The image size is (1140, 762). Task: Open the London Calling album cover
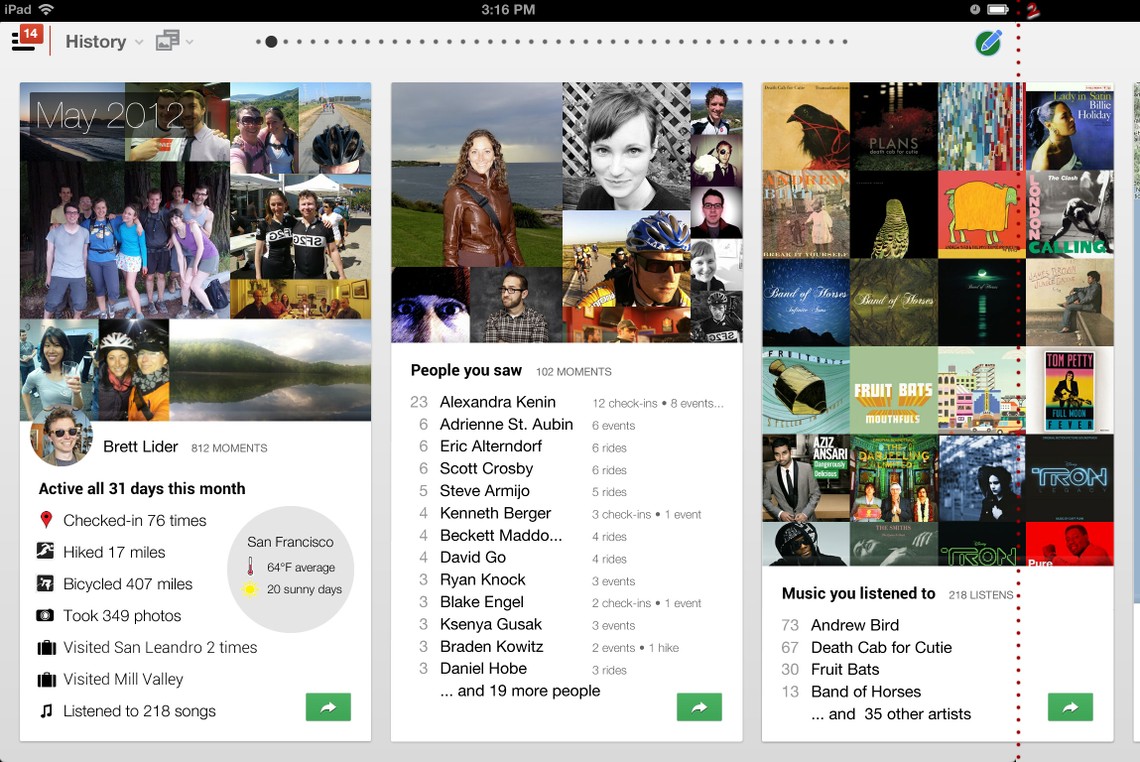pyautogui.click(x=1069, y=214)
